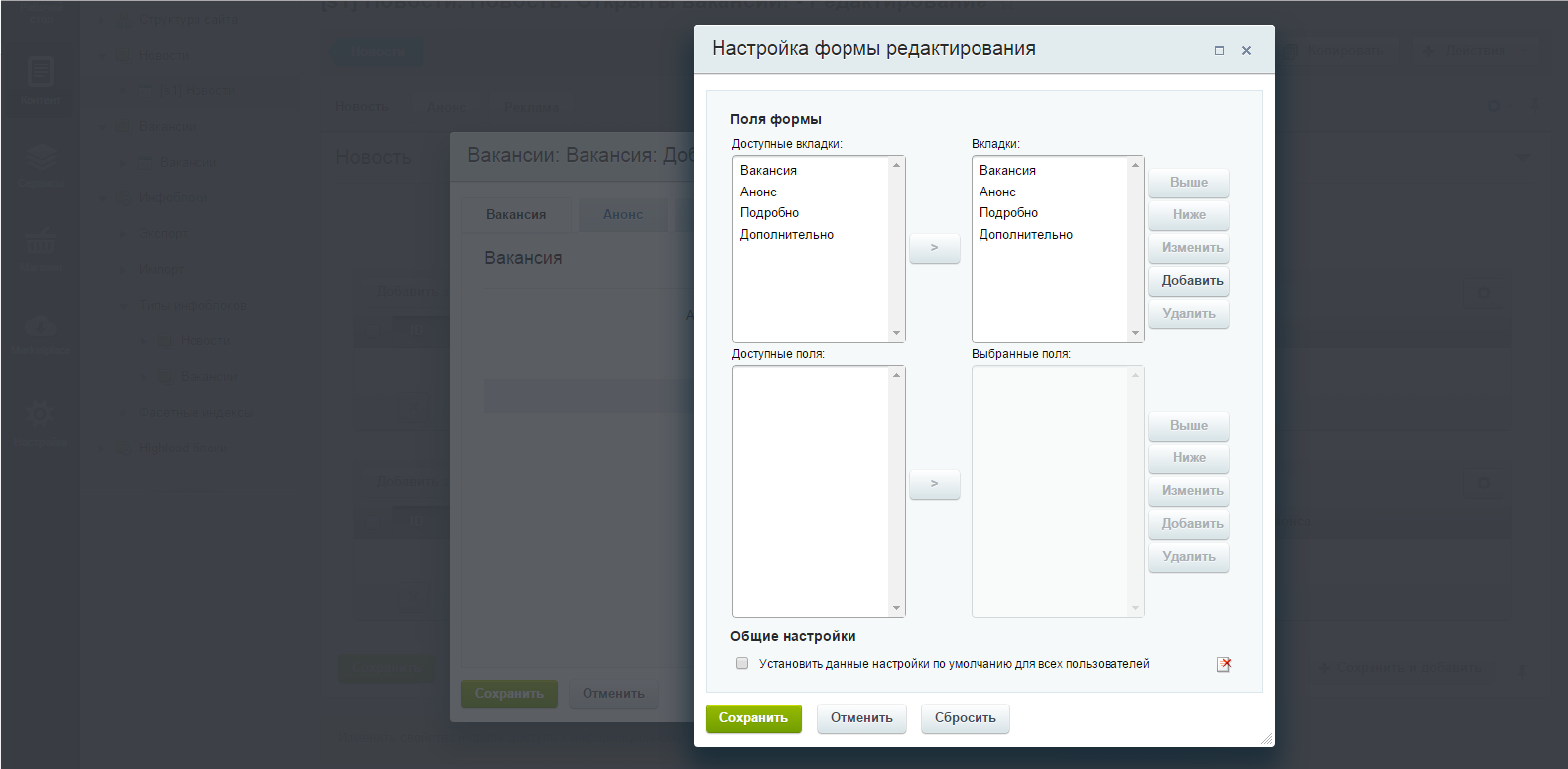The image size is (1568, 769).
Task: Close the Настройка формы редактирования dialog
Action: pyautogui.click(x=1246, y=51)
